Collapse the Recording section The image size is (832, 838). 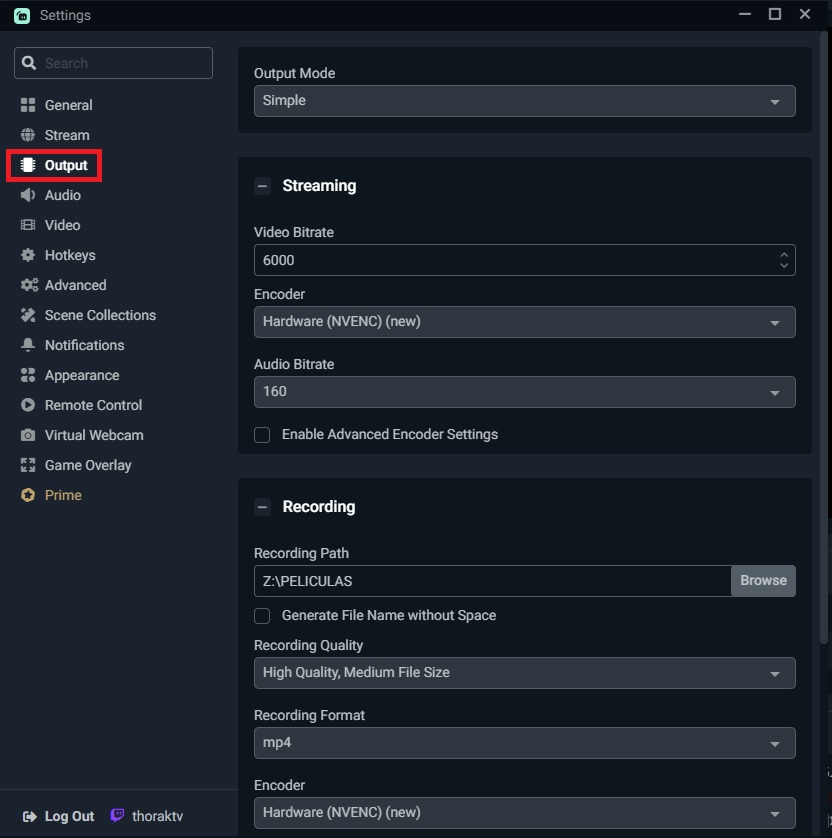(x=262, y=507)
